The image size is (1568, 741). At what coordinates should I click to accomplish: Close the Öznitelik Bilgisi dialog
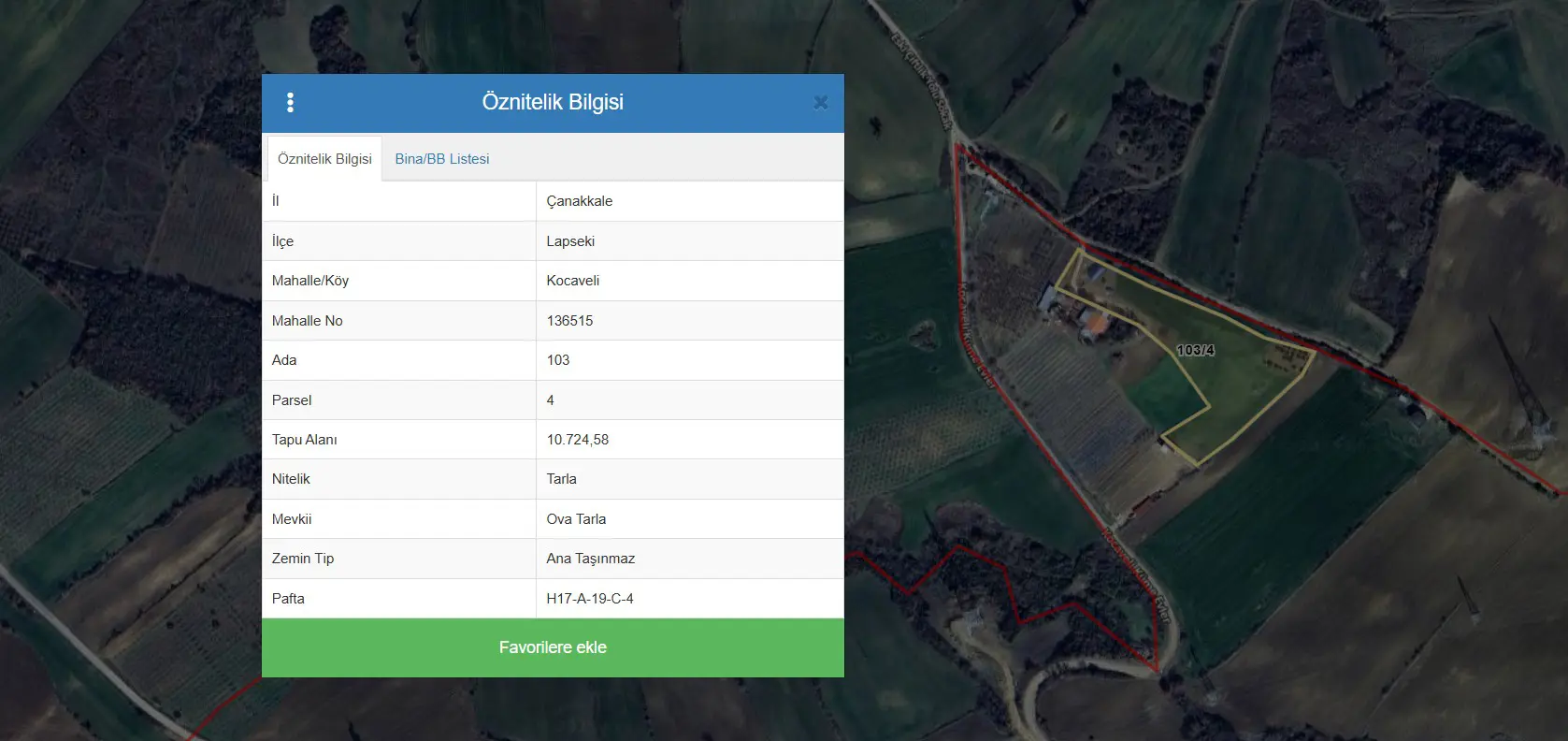821,103
